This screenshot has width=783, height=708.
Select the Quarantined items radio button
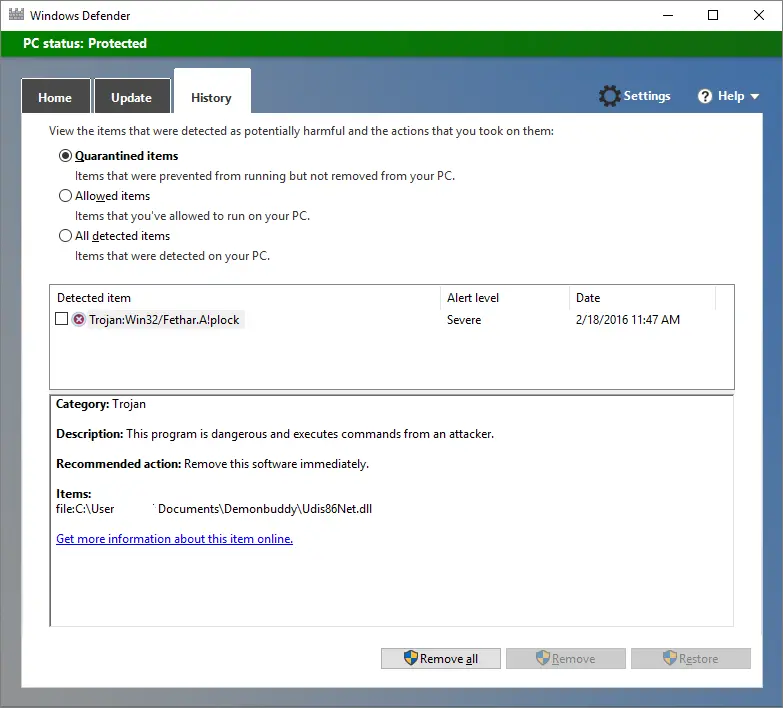point(66,156)
